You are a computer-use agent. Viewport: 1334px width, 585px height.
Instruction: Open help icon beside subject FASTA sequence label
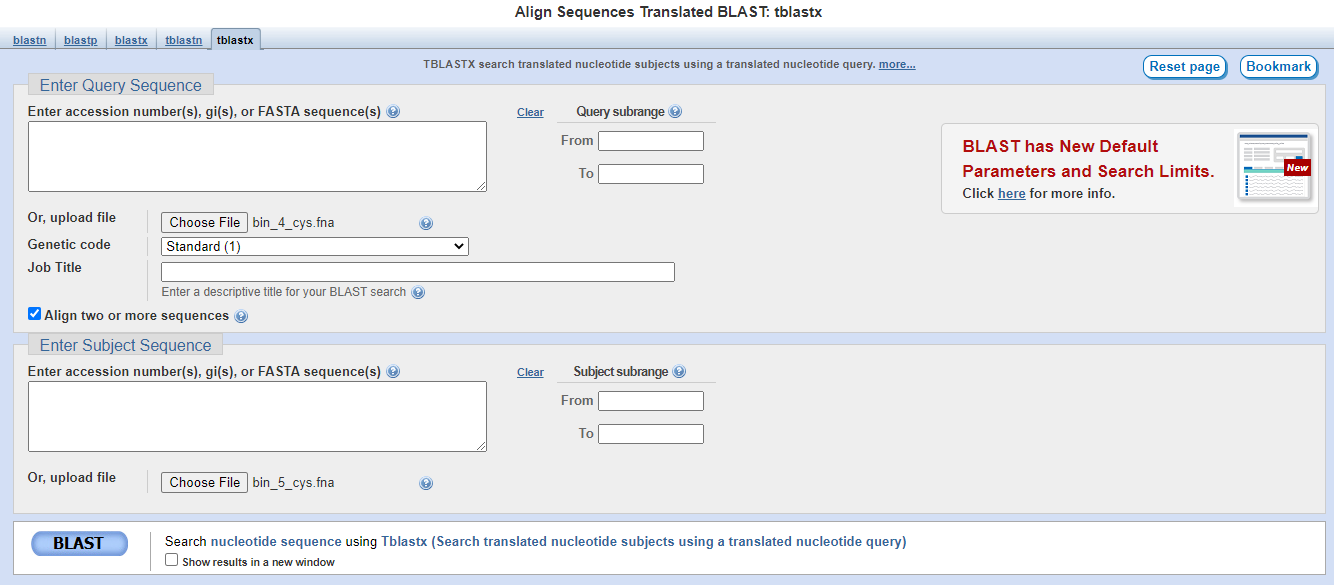coord(393,372)
